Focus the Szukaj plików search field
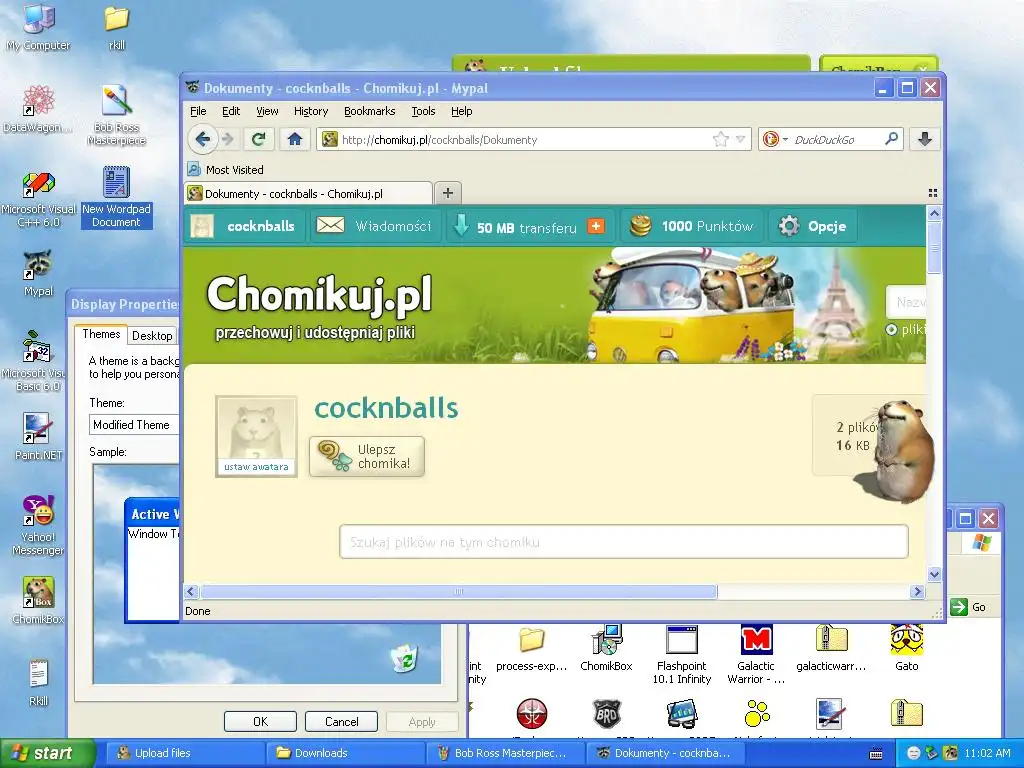This screenshot has width=1024, height=768. point(624,541)
